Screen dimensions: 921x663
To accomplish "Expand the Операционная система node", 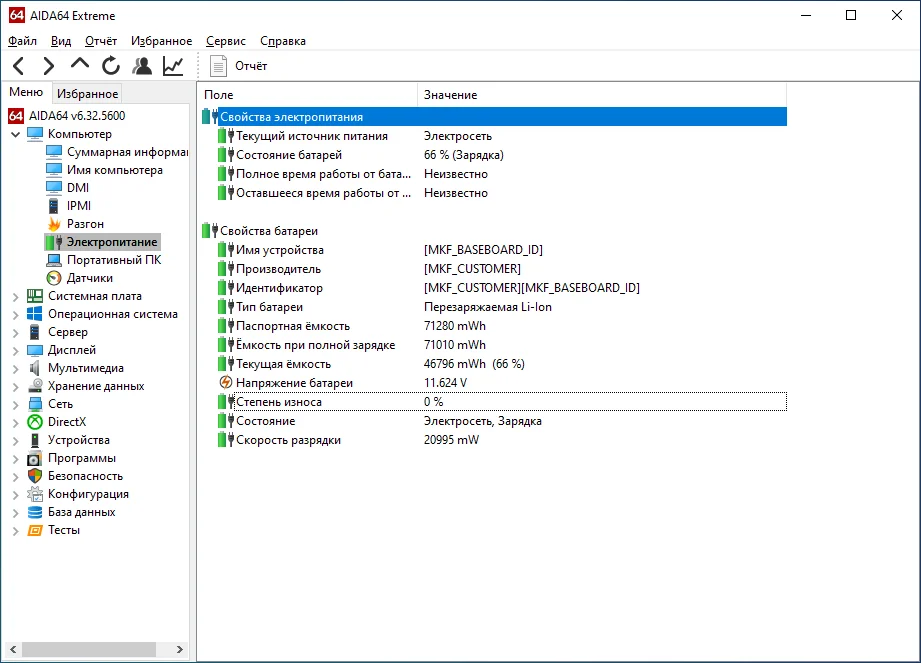I will 15,315.
